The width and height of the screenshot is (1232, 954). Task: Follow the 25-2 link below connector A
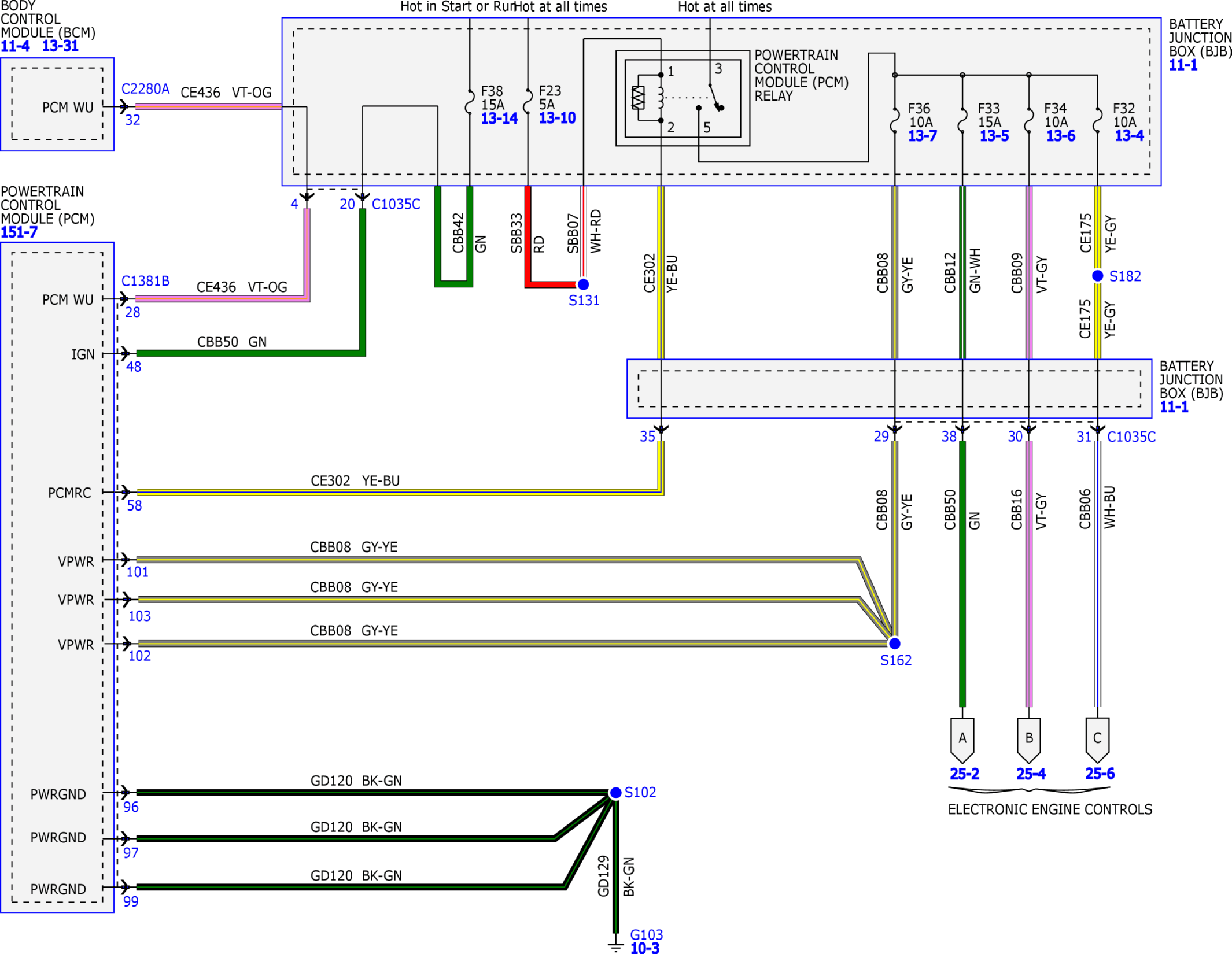pyautogui.click(x=964, y=774)
